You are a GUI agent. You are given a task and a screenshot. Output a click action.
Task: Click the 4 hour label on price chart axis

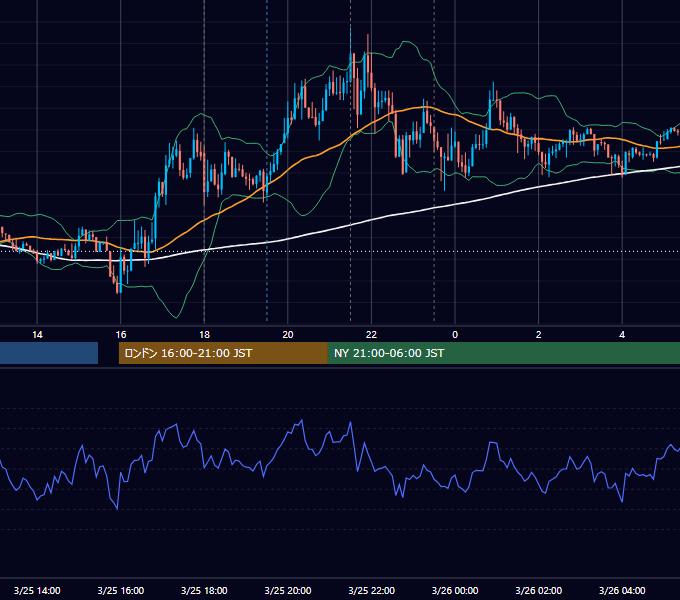(622, 335)
